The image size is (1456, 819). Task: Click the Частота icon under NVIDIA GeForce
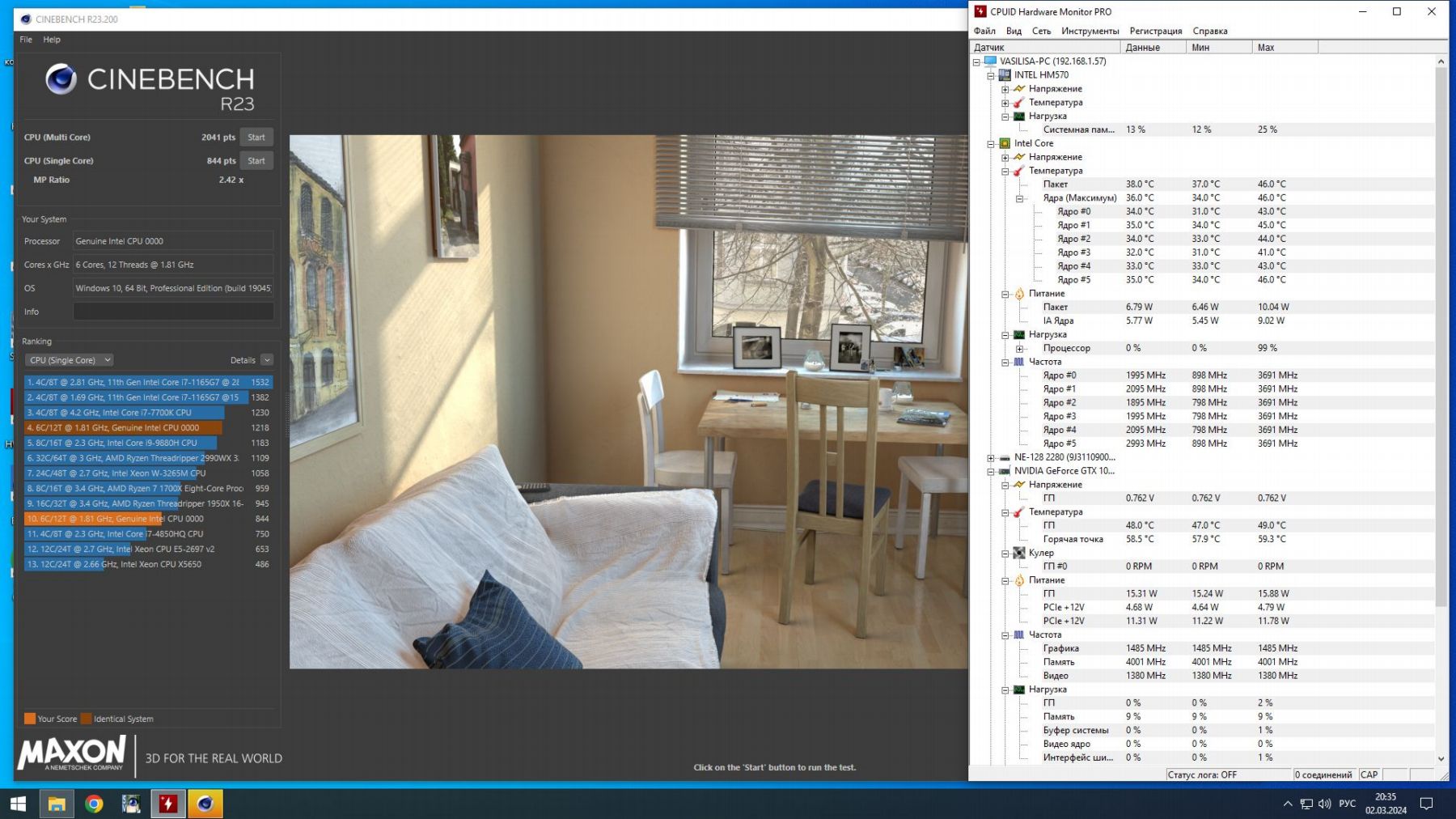[1019, 635]
